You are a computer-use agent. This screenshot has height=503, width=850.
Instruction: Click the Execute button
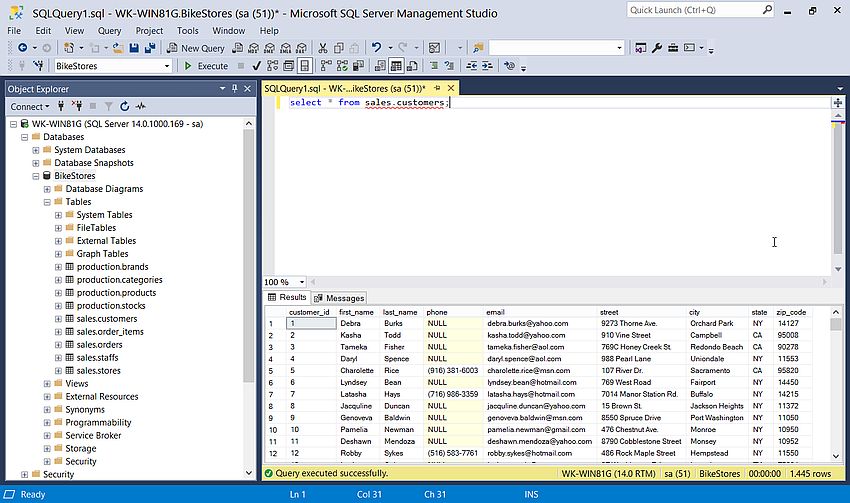coord(206,66)
